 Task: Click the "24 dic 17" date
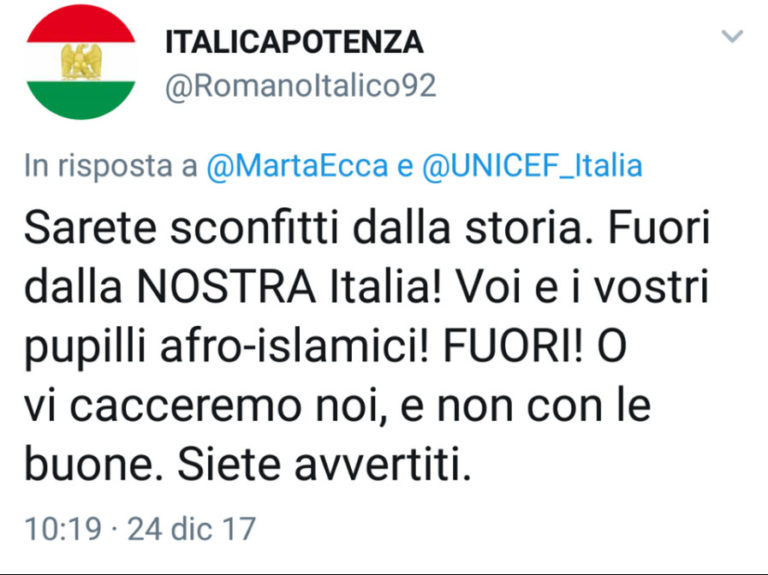192,526
